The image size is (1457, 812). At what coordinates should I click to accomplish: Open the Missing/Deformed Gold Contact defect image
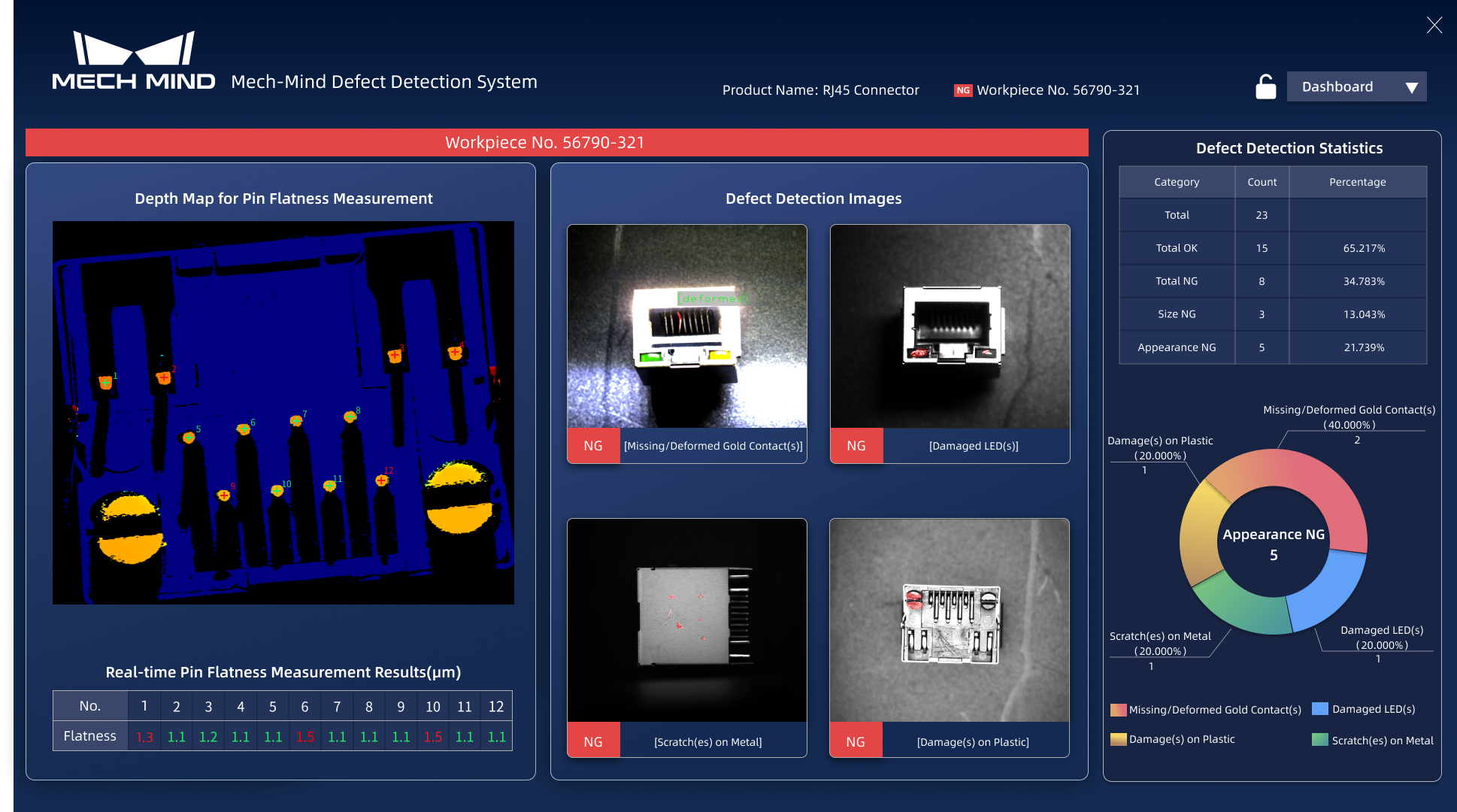click(686, 326)
